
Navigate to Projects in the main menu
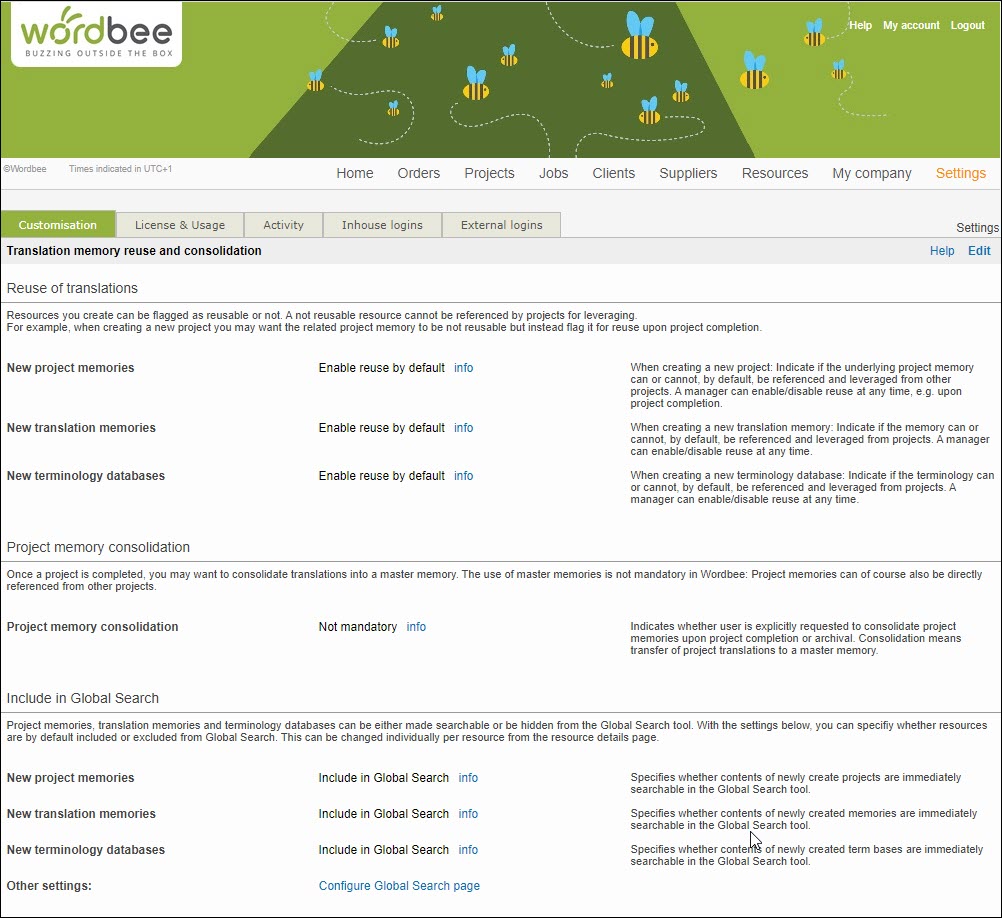click(x=489, y=173)
